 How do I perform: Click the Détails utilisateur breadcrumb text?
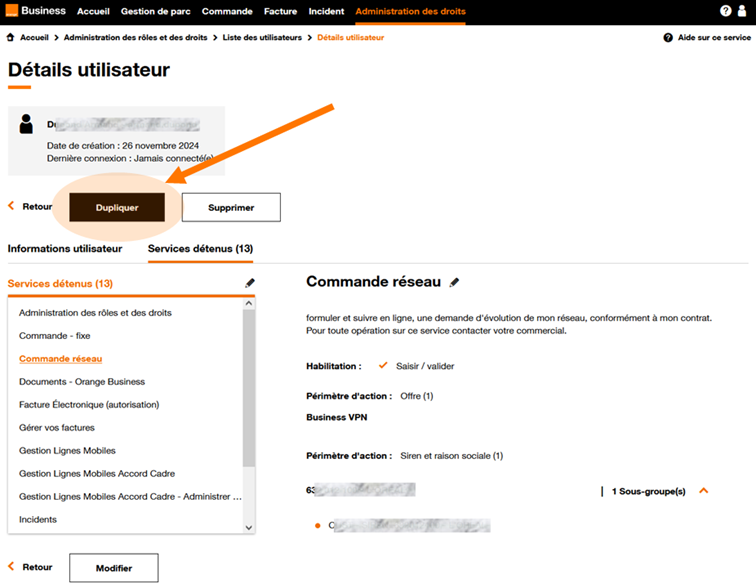[x=351, y=38]
